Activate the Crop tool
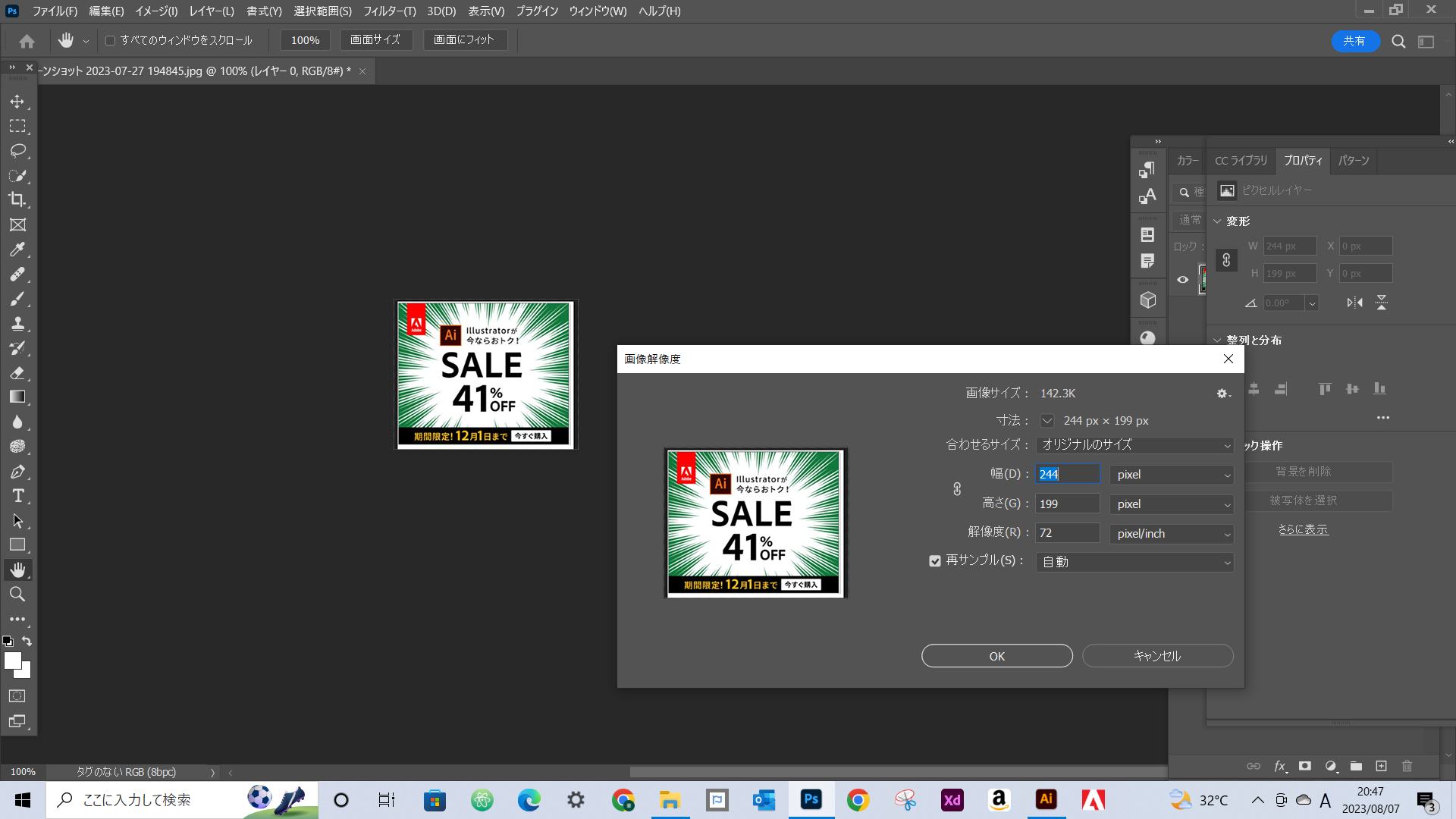Image resolution: width=1456 pixels, height=819 pixels. (x=18, y=200)
